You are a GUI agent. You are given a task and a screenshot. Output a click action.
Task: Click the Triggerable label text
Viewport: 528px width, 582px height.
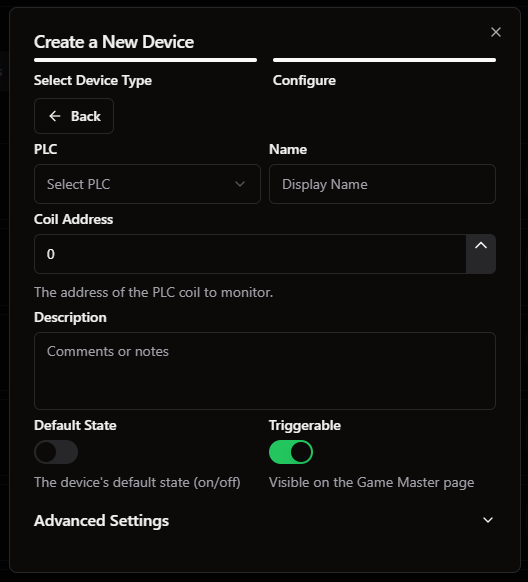tap(305, 425)
